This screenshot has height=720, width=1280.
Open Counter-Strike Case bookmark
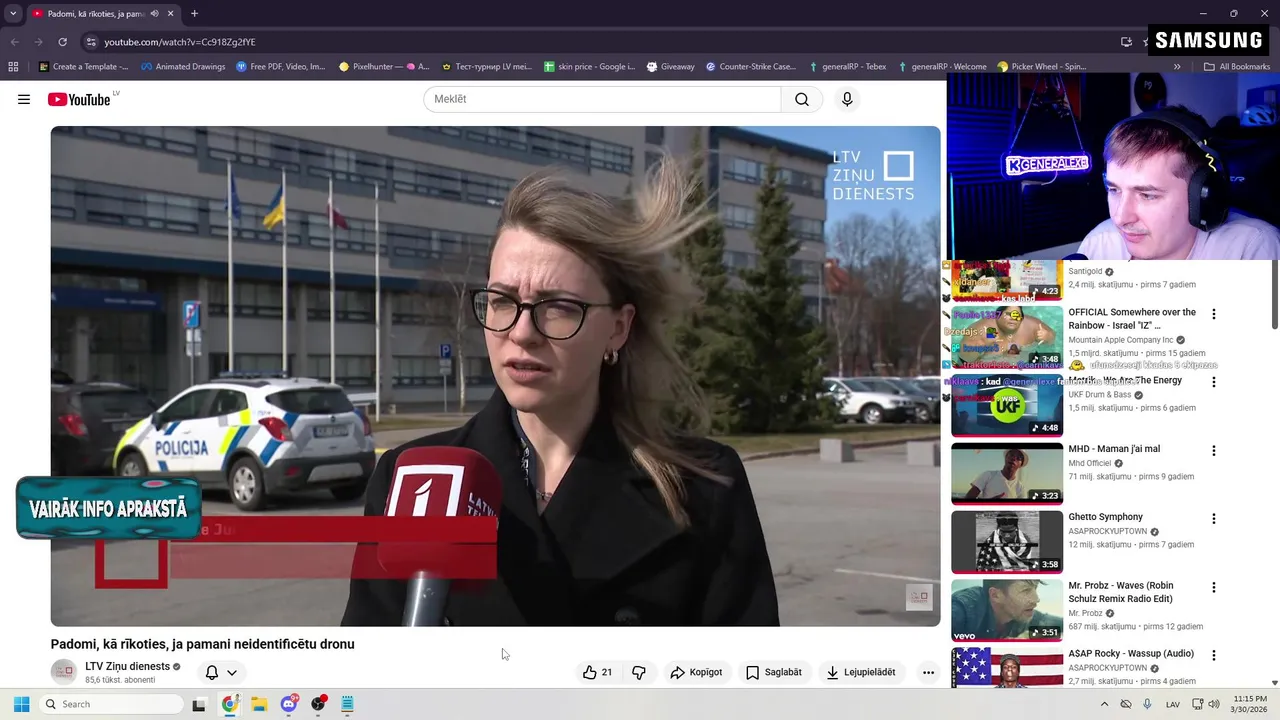(x=751, y=67)
